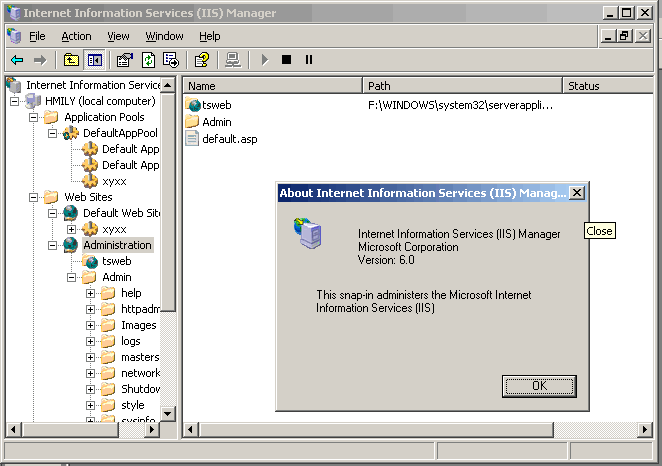
Task: Sort list by the Name column header
Action: tap(273, 86)
